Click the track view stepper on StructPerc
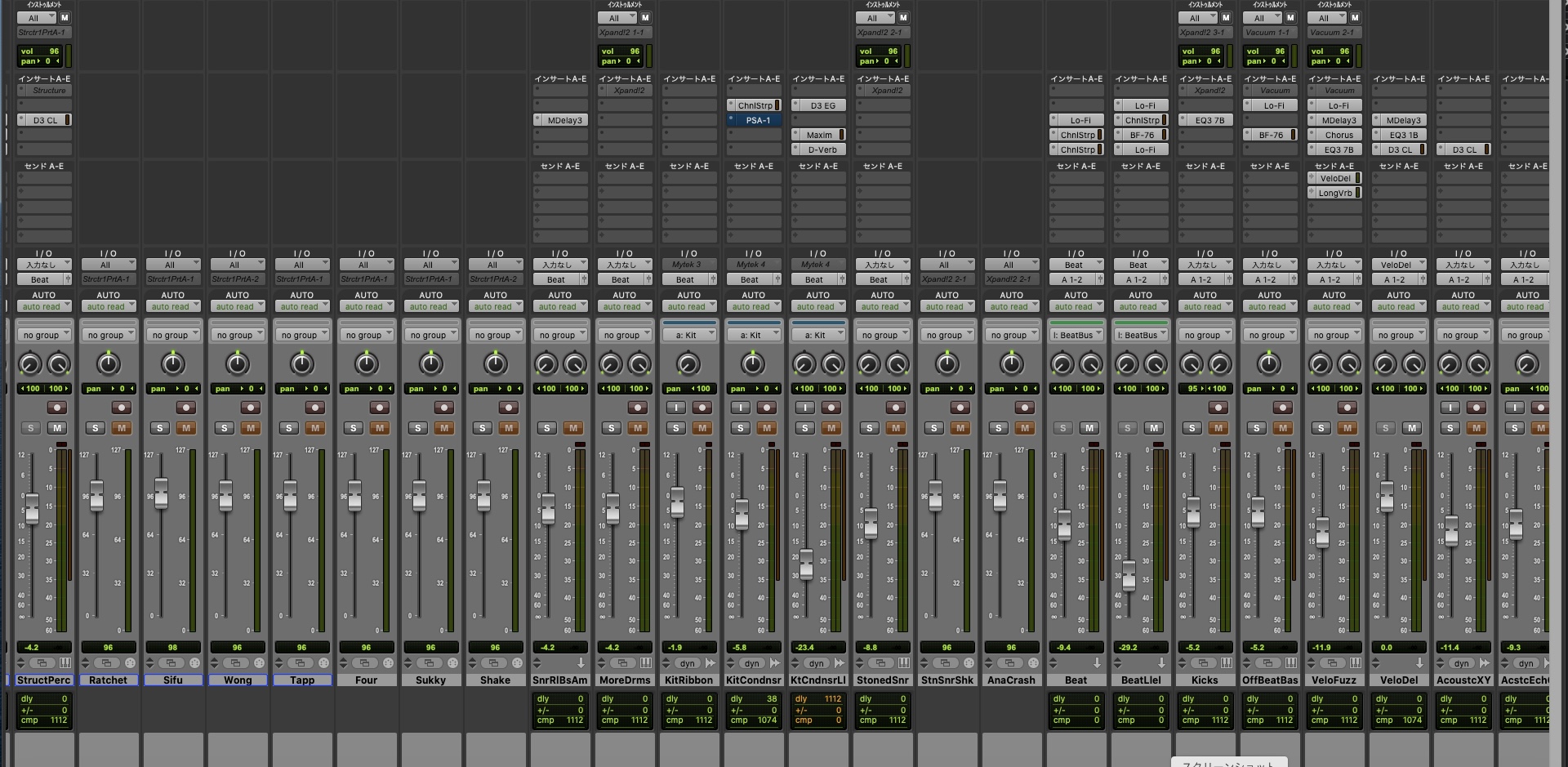Screen dimensions: 1568x767 pyautogui.click(x=21, y=663)
